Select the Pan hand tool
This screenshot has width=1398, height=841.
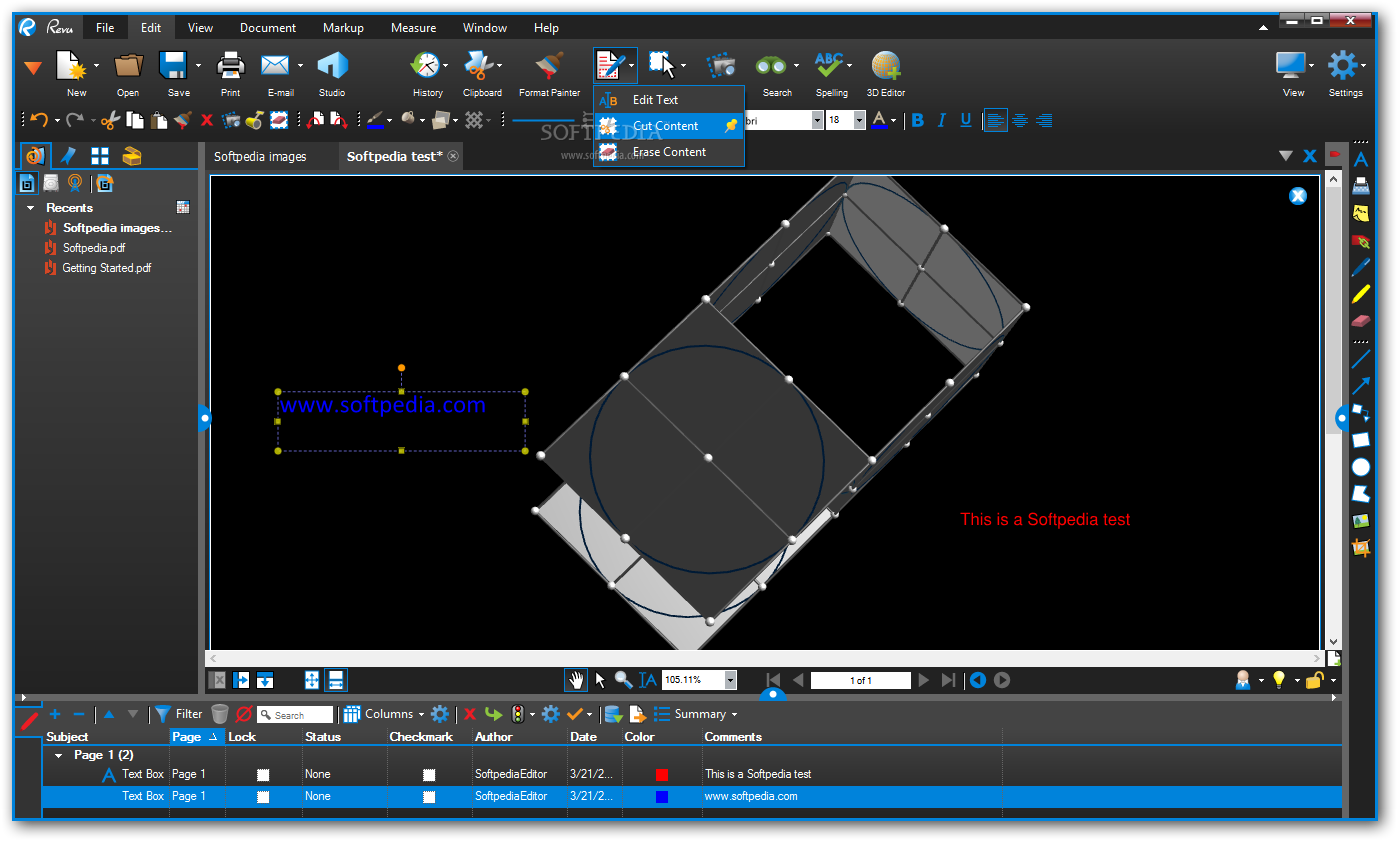click(576, 680)
